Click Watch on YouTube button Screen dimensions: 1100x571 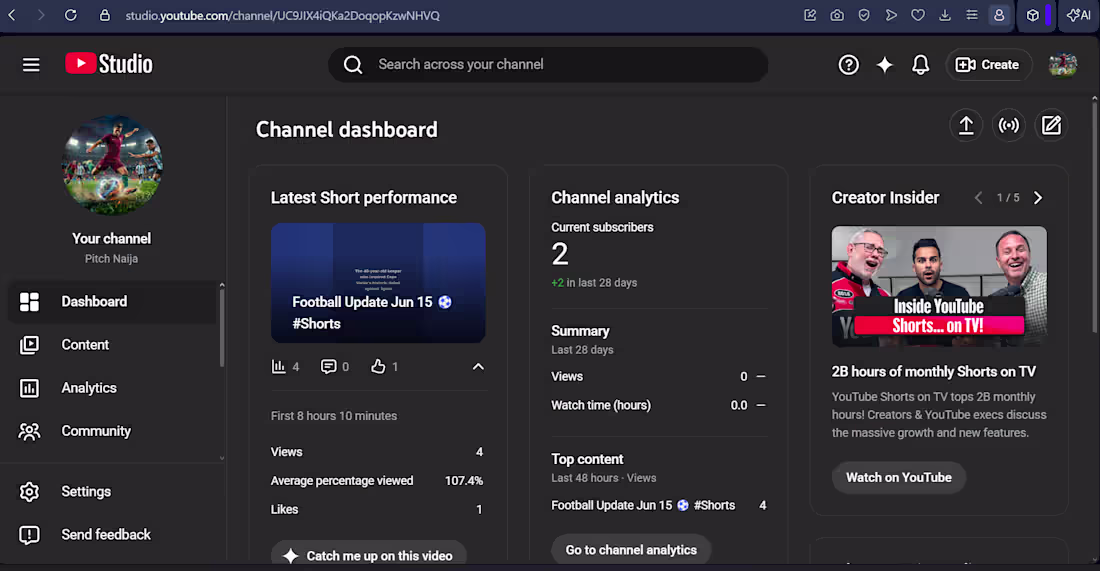coord(899,477)
